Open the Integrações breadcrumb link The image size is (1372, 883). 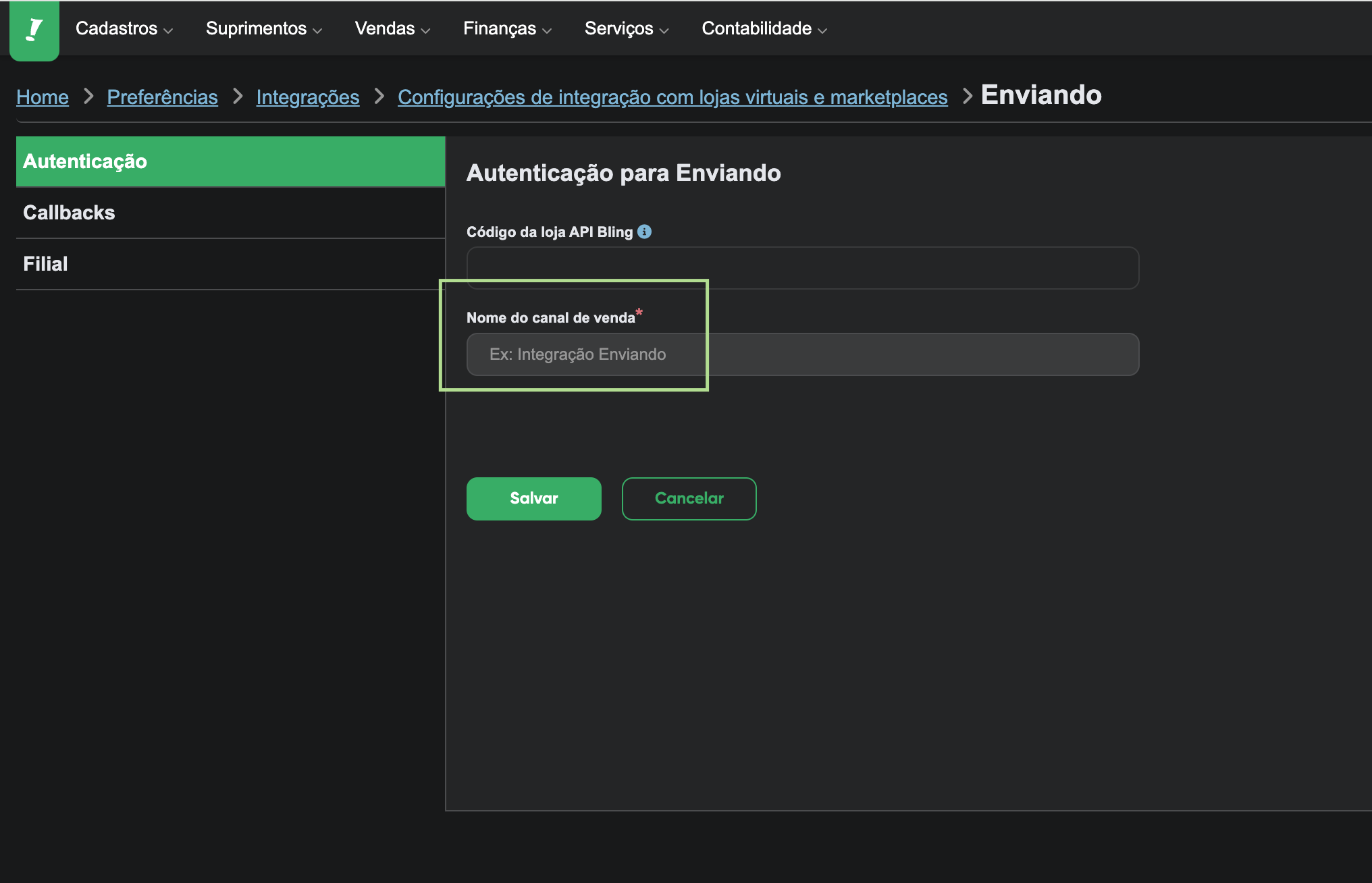click(x=308, y=97)
